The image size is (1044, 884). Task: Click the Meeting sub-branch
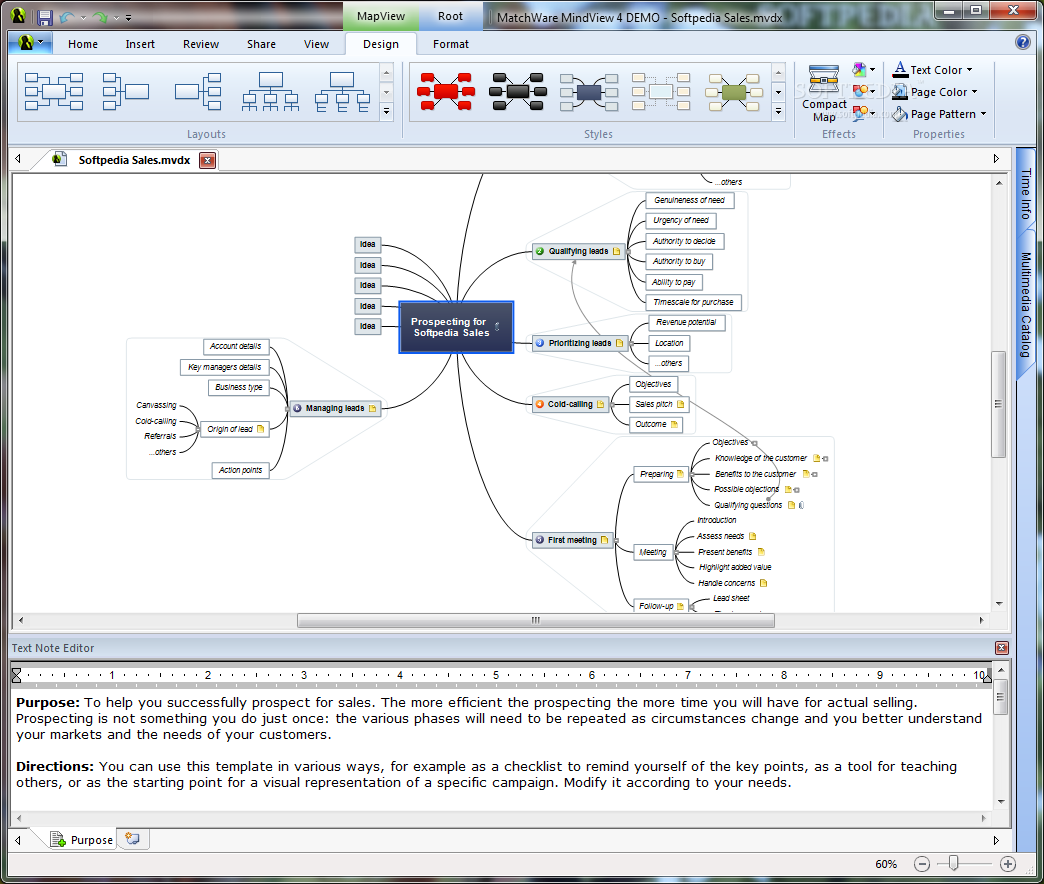tap(652, 552)
